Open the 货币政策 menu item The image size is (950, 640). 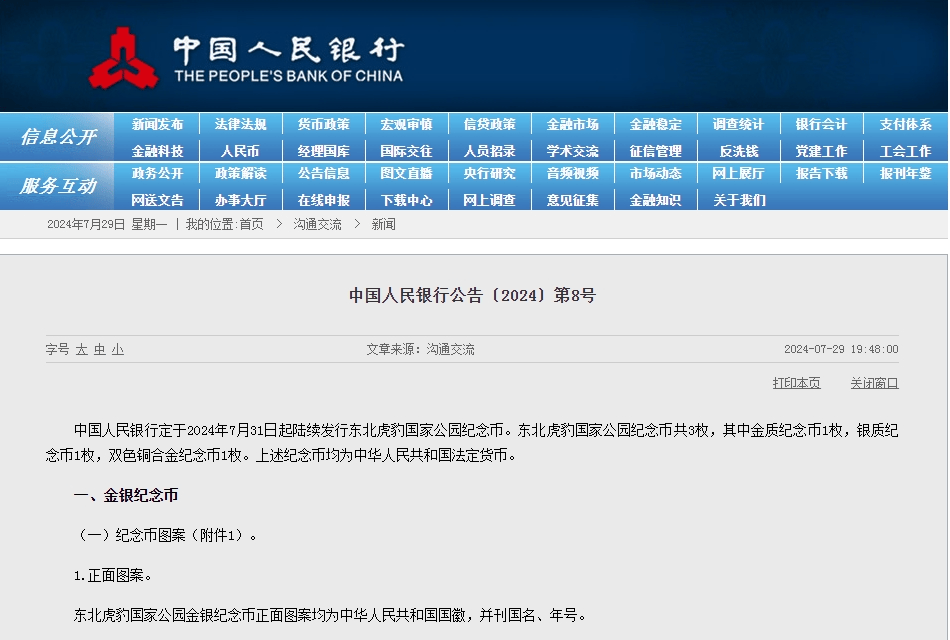point(324,124)
